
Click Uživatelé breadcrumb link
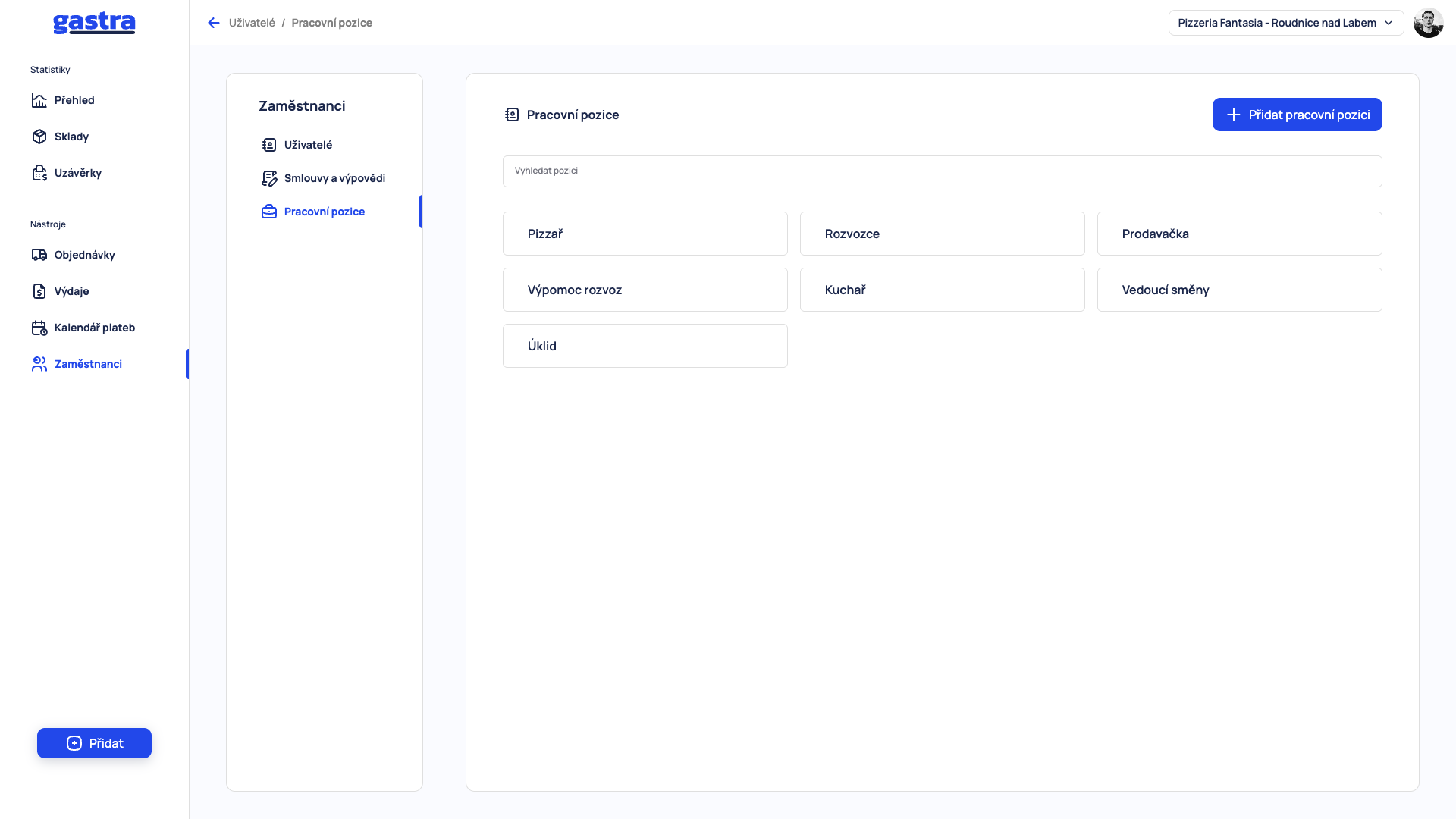252,23
